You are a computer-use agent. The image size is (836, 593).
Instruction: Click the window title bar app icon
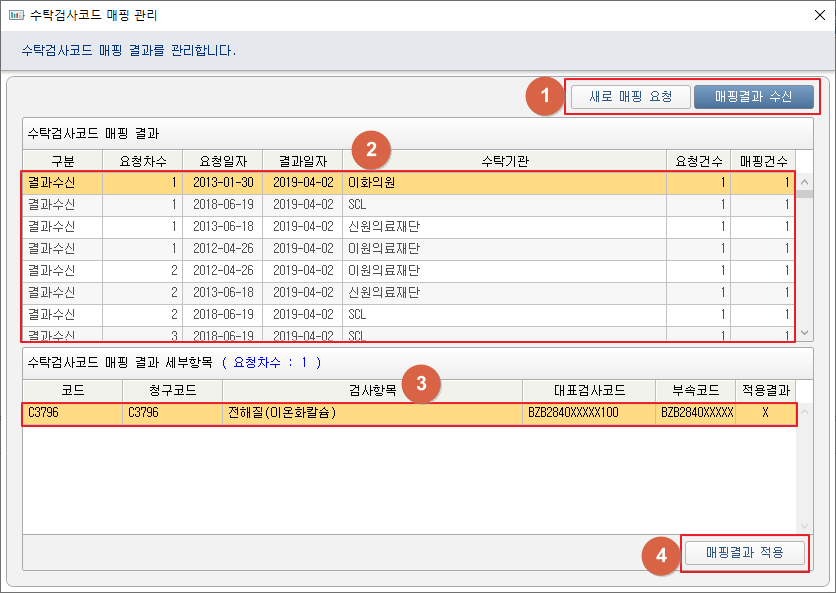[x=16, y=15]
